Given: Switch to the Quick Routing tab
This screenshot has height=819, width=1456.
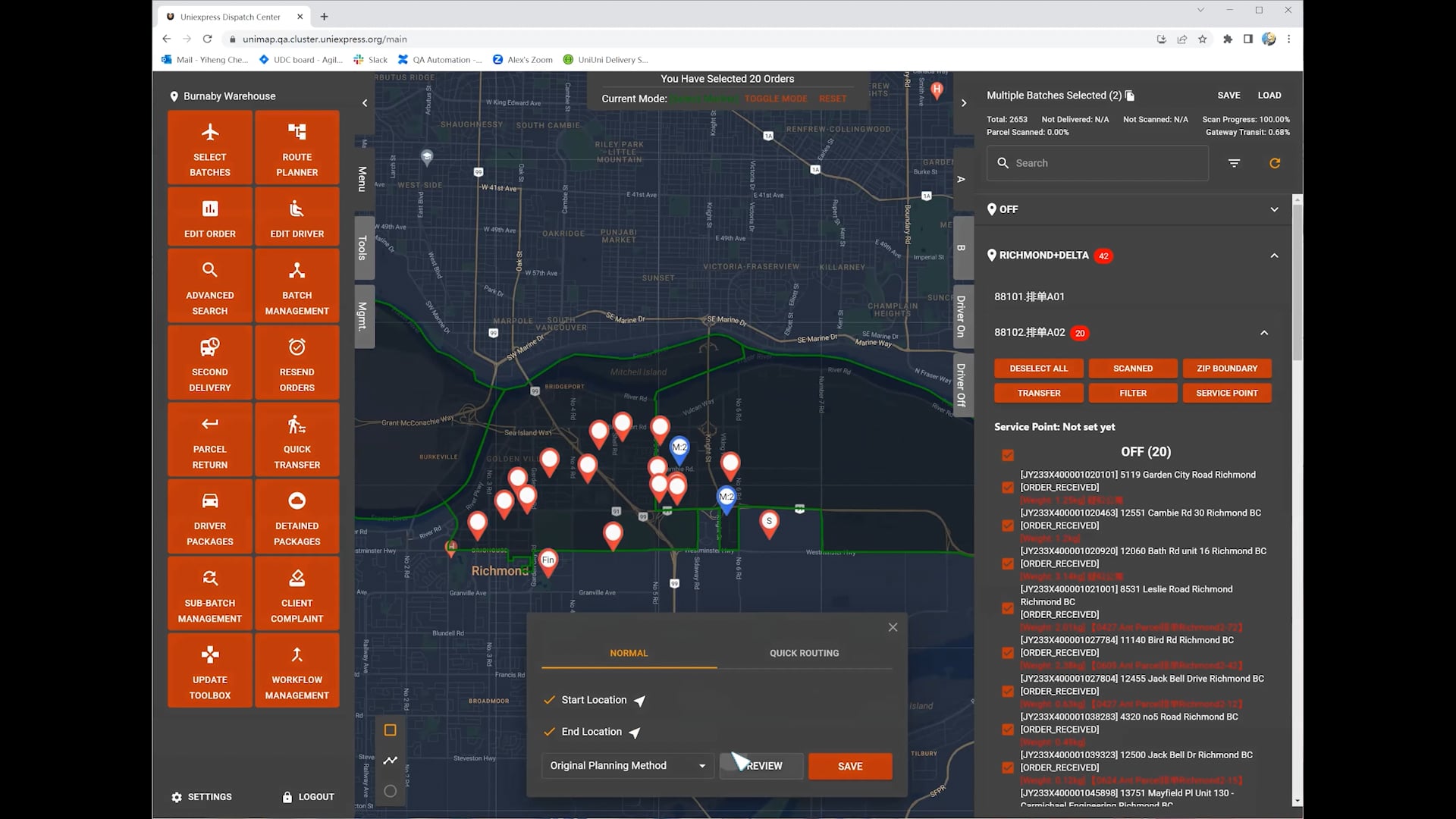Looking at the screenshot, I should 804,653.
